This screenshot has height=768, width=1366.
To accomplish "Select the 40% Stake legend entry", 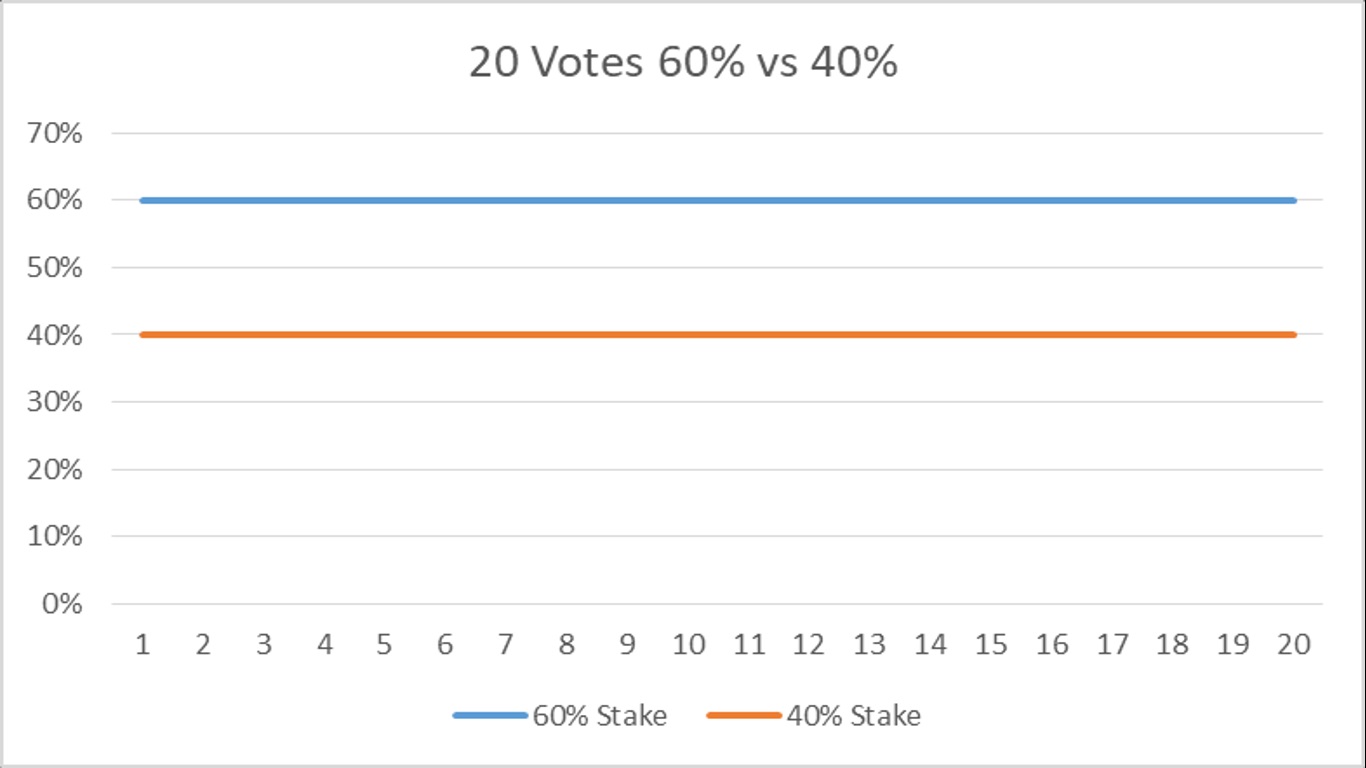I will pyautogui.click(x=814, y=716).
